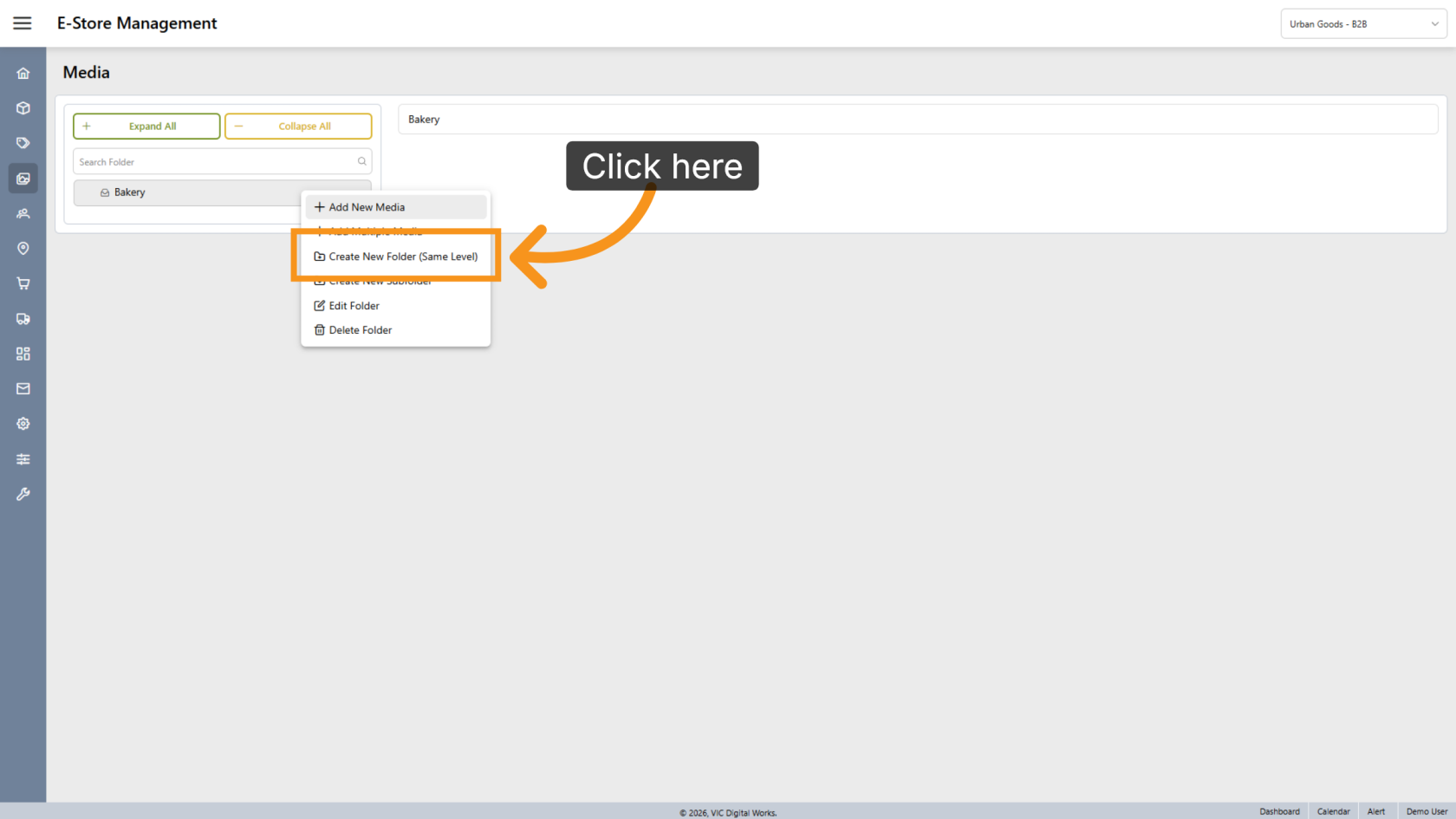Open the Calendar footer link
The width and height of the screenshot is (1456, 819).
point(1333,811)
